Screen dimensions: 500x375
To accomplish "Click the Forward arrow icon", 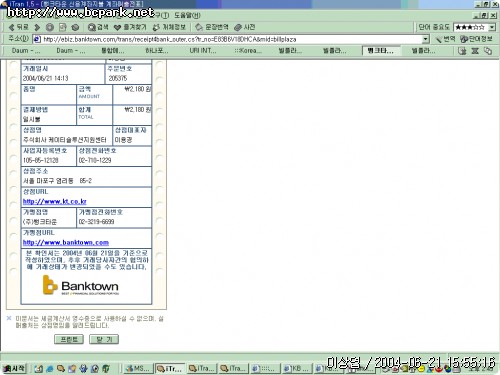I will pyautogui.click(x=37, y=27).
